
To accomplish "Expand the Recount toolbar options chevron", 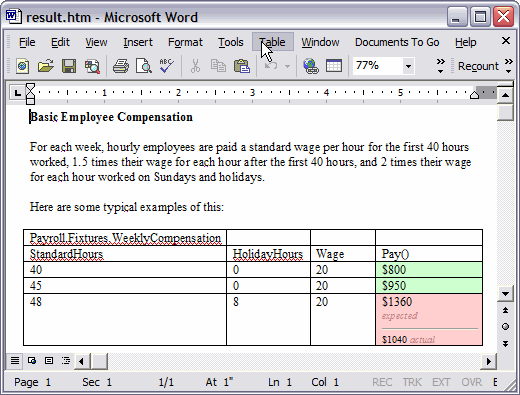I will point(509,66).
